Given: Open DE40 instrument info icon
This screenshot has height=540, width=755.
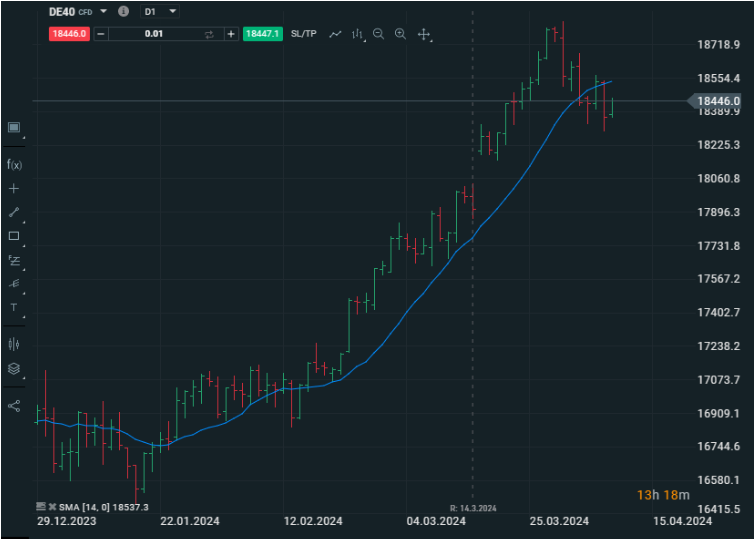Looking at the screenshot, I should (123, 11).
